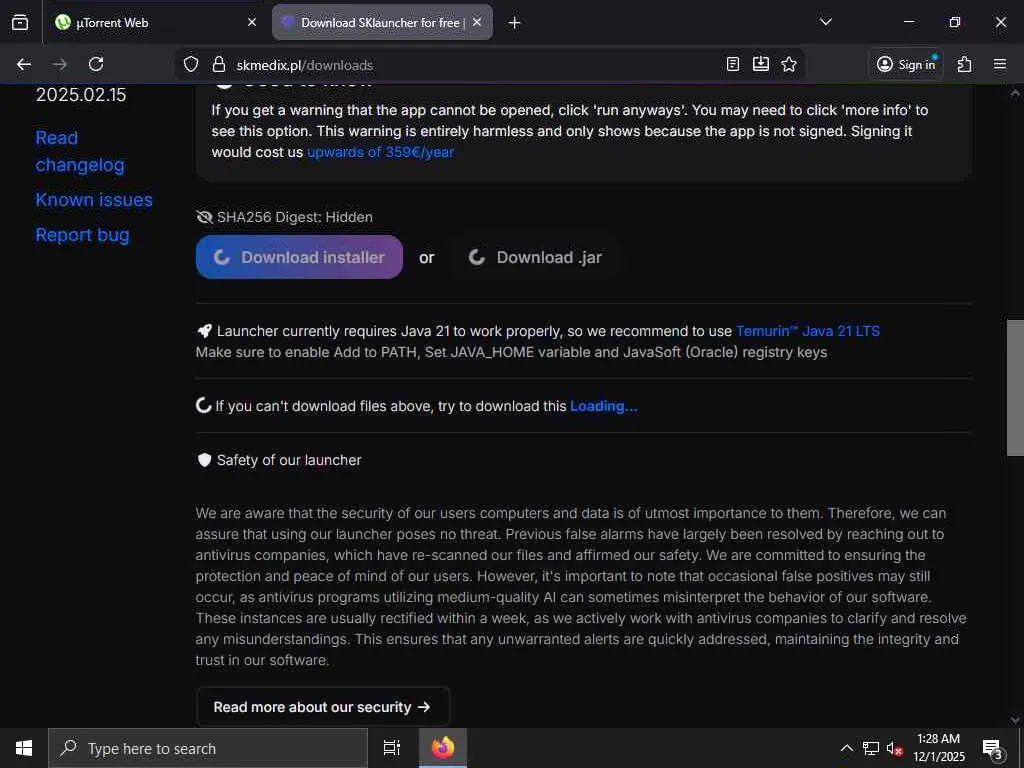The height and width of the screenshot is (768, 1024).
Task: Open Firefox View icon in tab strip
Action: coord(20,22)
